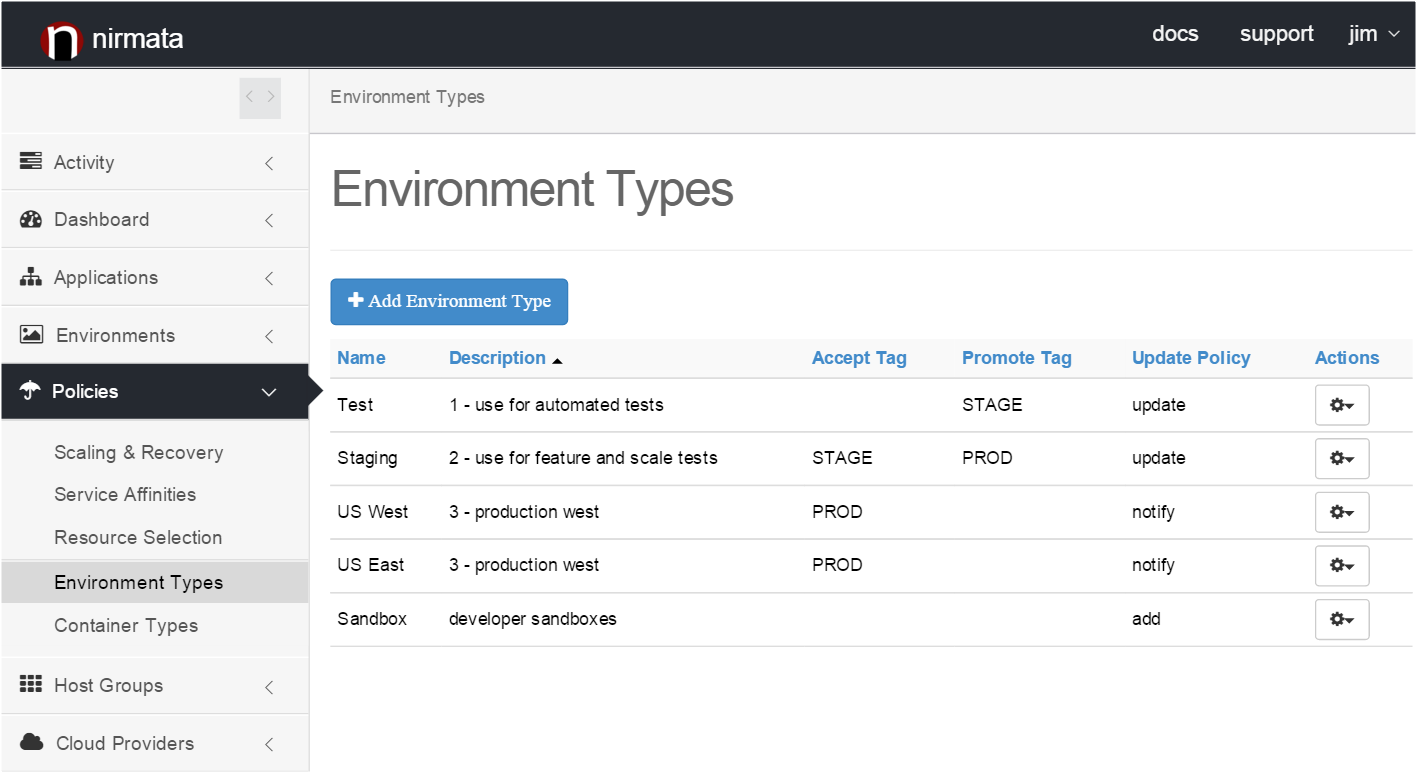The height and width of the screenshot is (773, 1417).
Task: Open gear actions menu for Sandbox row
Action: [1341, 619]
